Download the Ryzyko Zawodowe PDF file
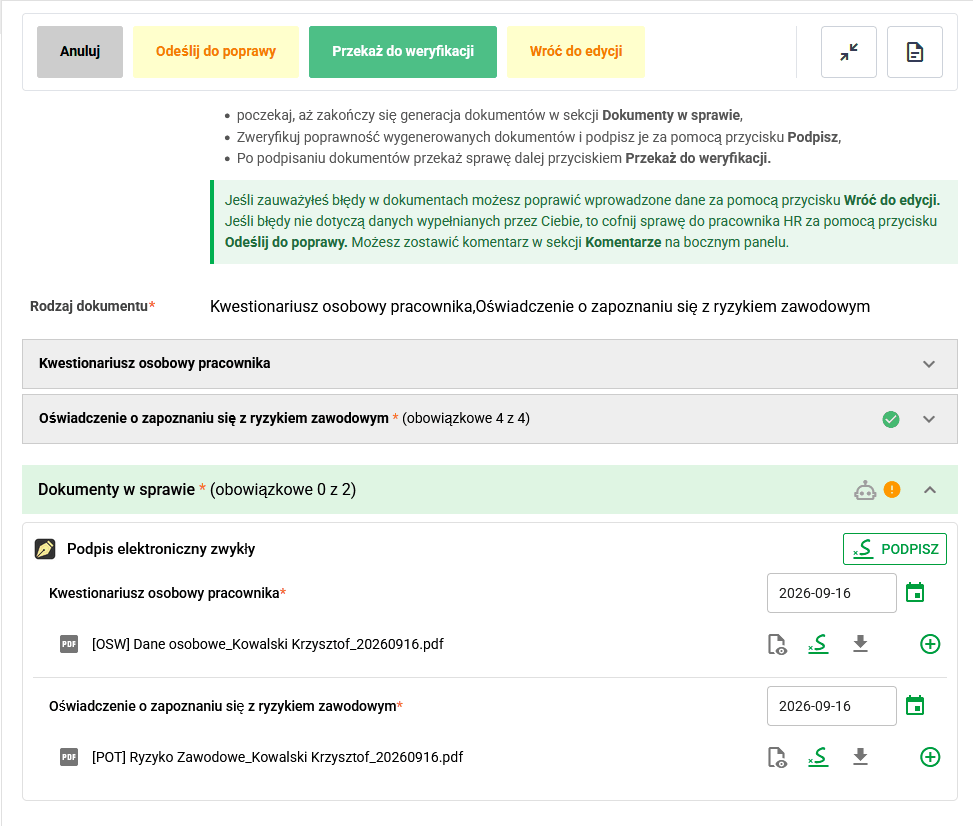 [x=860, y=756]
